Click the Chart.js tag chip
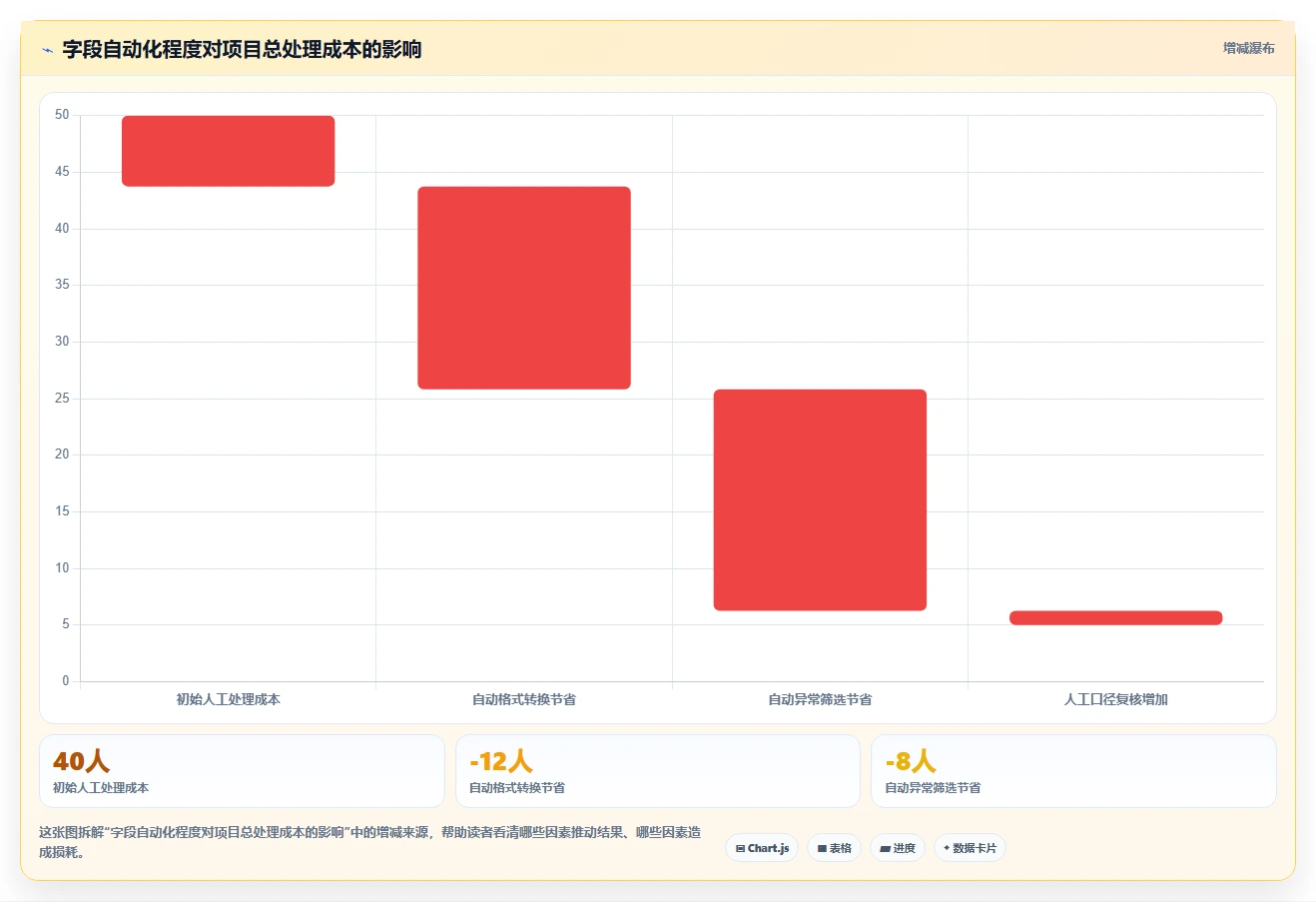 point(762,848)
